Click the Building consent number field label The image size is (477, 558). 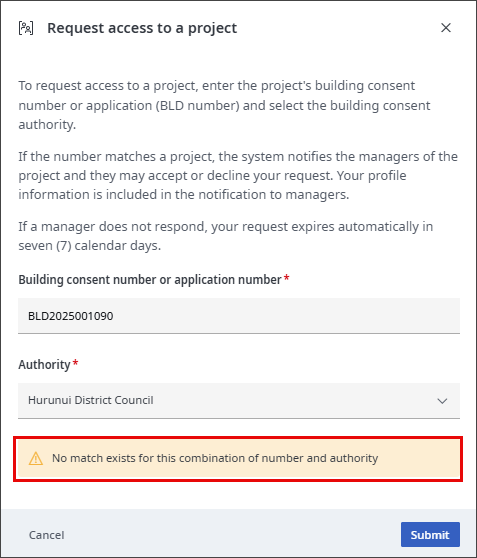tap(150, 280)
